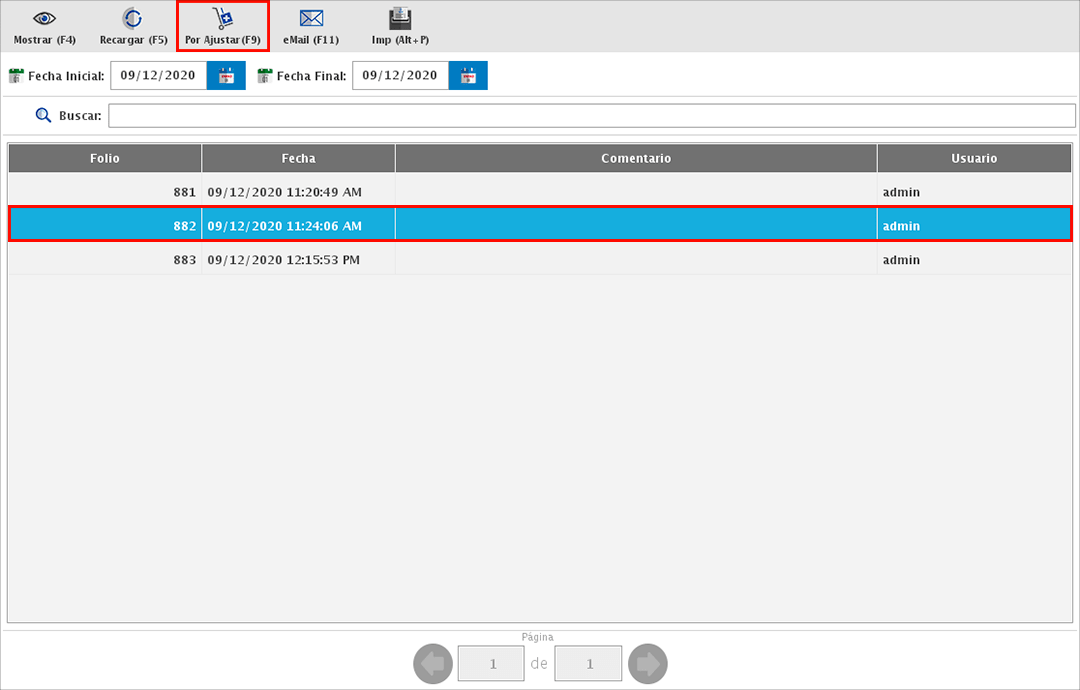The width and height of the screenshot is (1080, 690).
Task: Reload the list with Recargar (F5)
Action: pyautogui.click(x=132, y=19)
